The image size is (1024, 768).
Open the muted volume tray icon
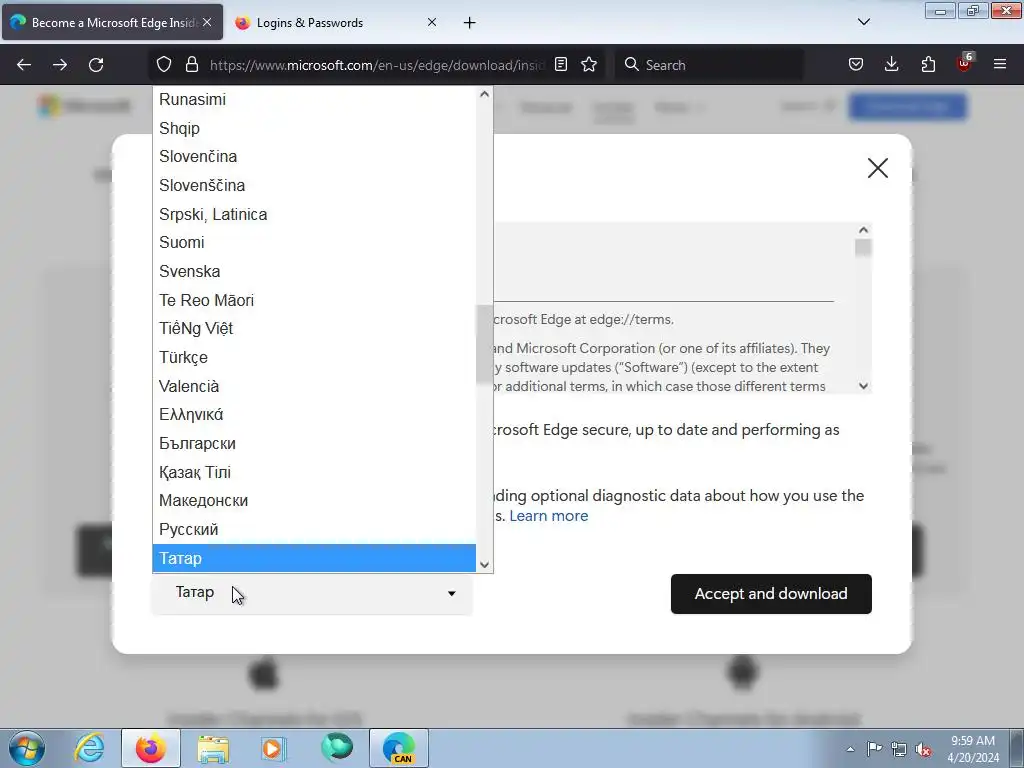tap(923, 749)
